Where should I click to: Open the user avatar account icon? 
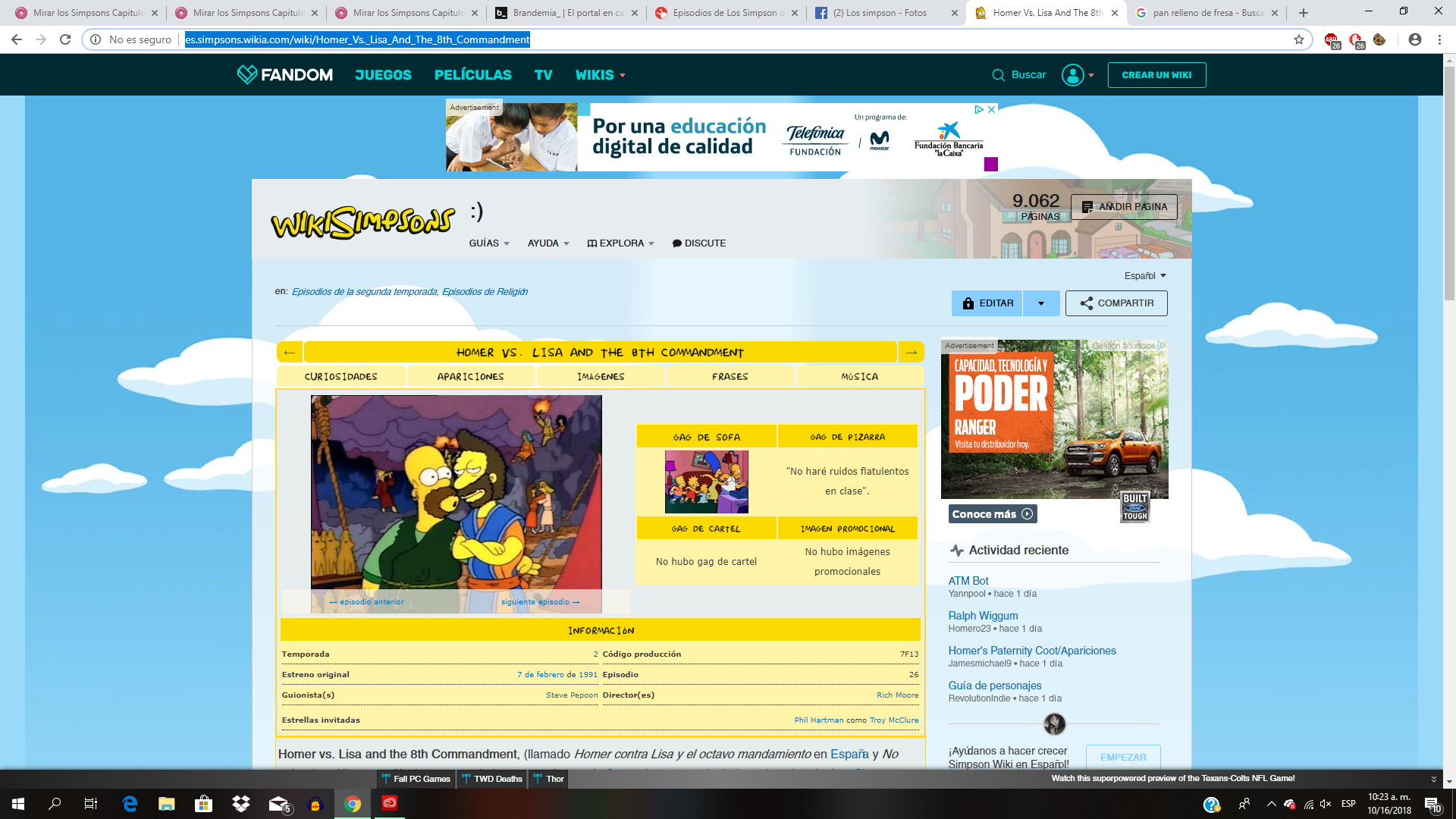[x=1072, y=75]
